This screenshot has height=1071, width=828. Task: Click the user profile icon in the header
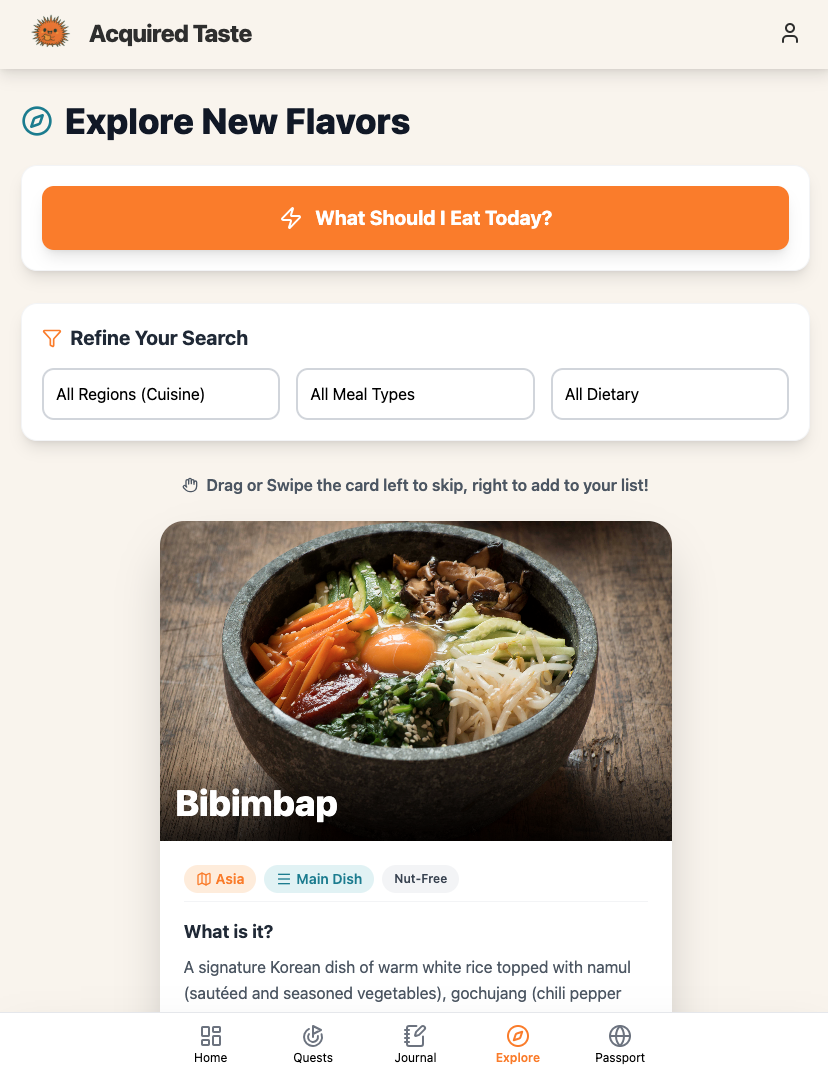pos(790,33)
